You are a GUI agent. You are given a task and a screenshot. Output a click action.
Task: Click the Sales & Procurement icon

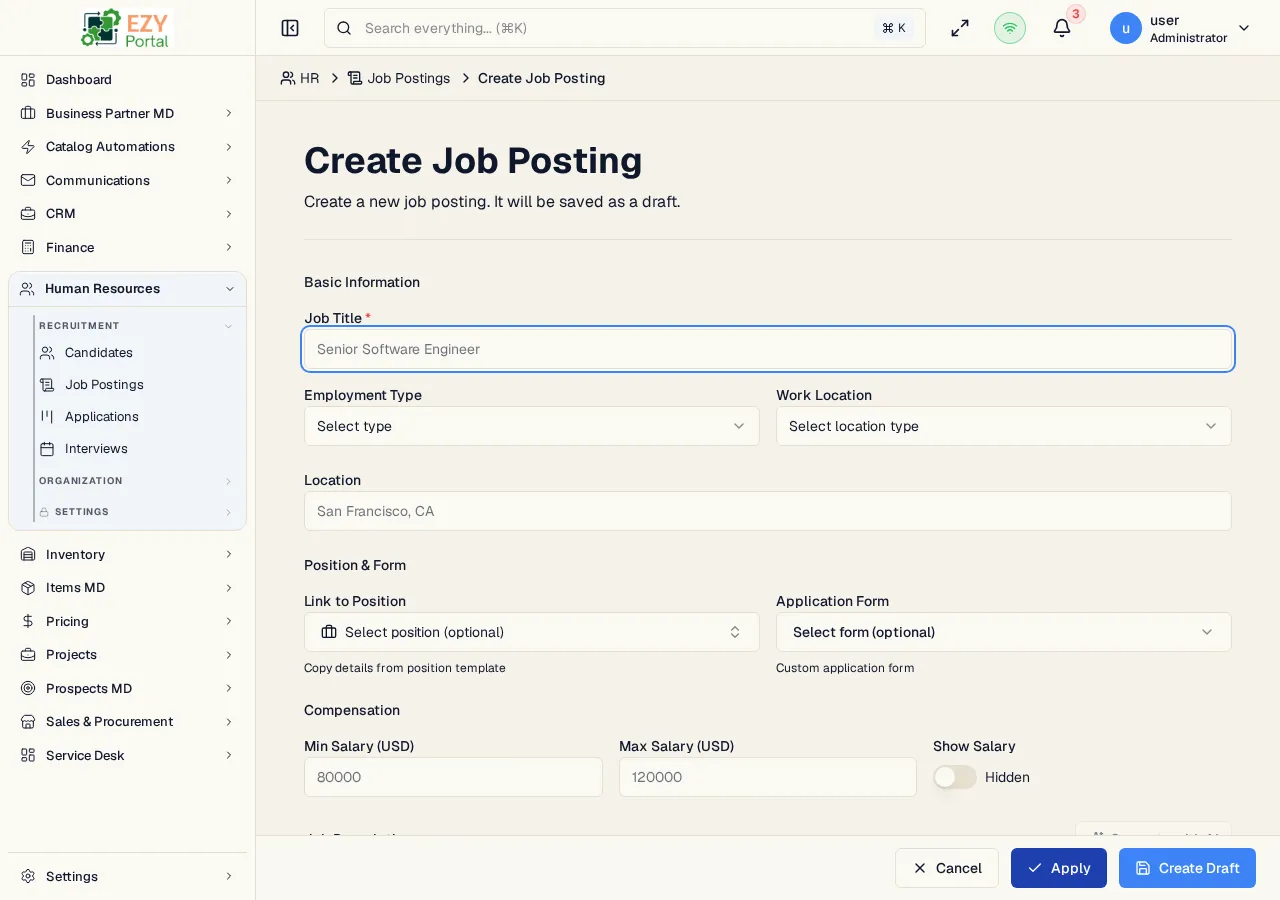point(28,722)
